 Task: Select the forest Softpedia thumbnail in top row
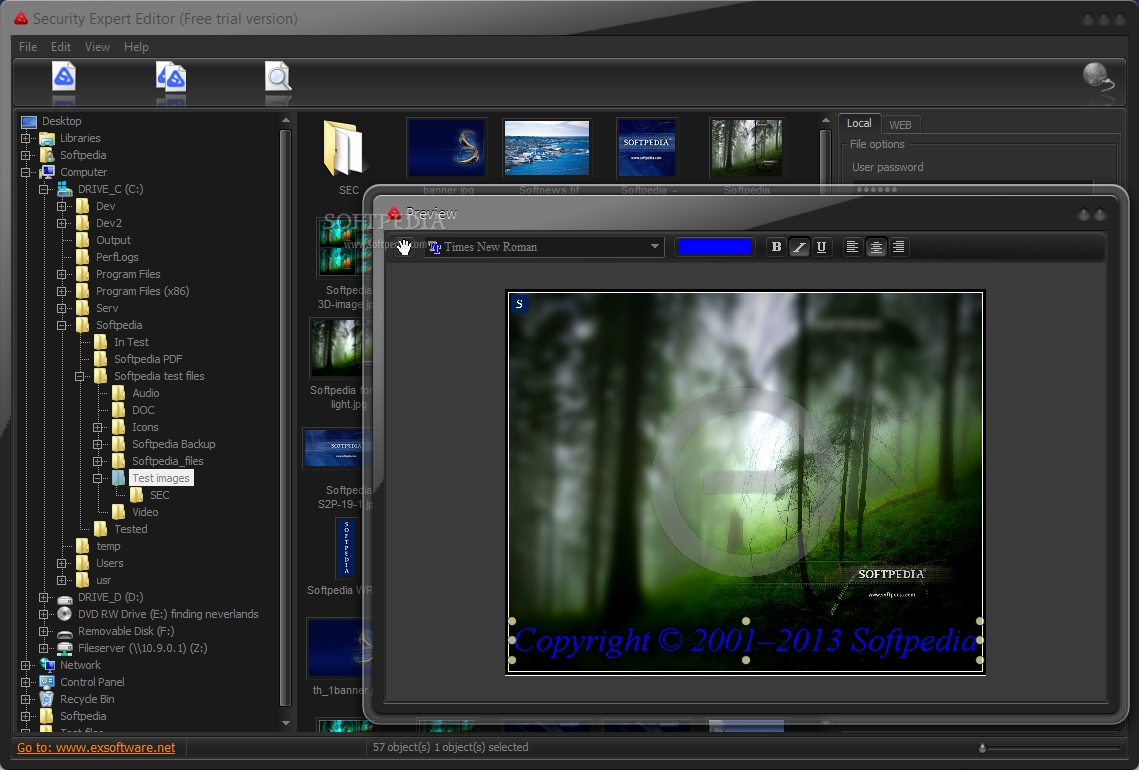click(747, 148)
